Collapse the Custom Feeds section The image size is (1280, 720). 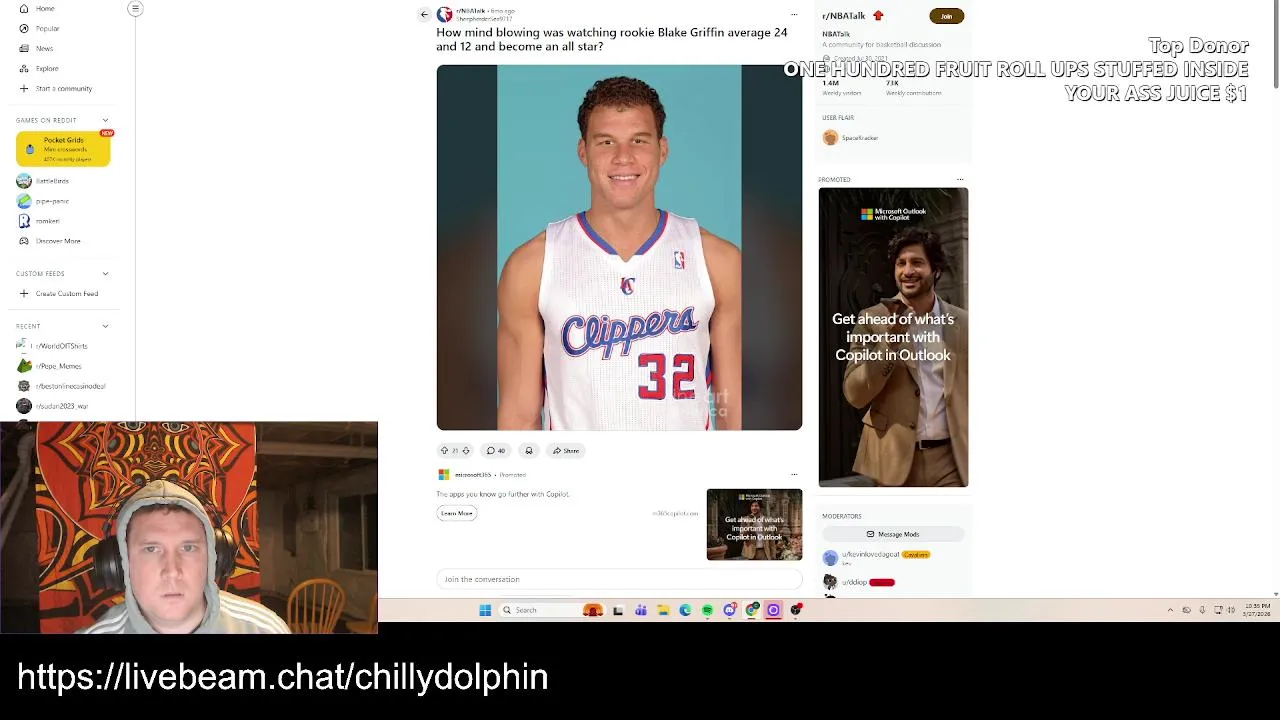(x=105, y=273)
